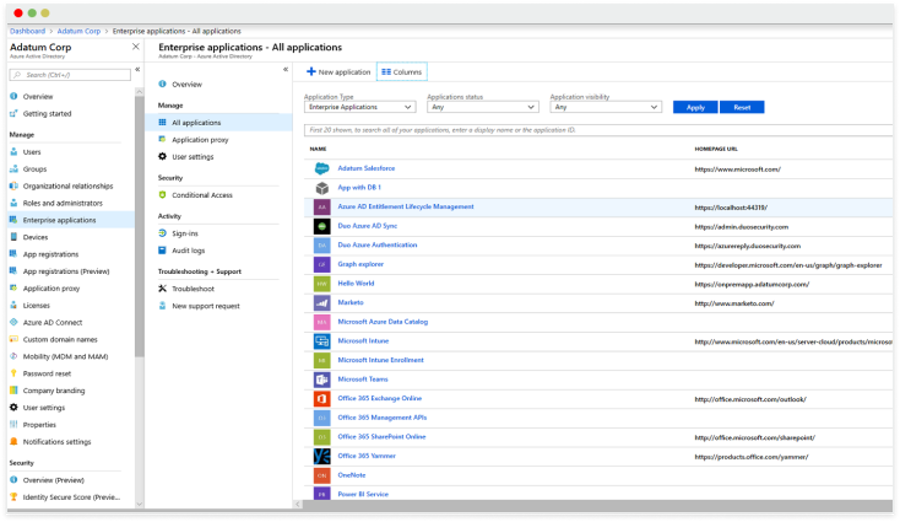Screen dimensions: 900x521
Task: Click the Audit logs icon
Action: click(x=162, y=251)
